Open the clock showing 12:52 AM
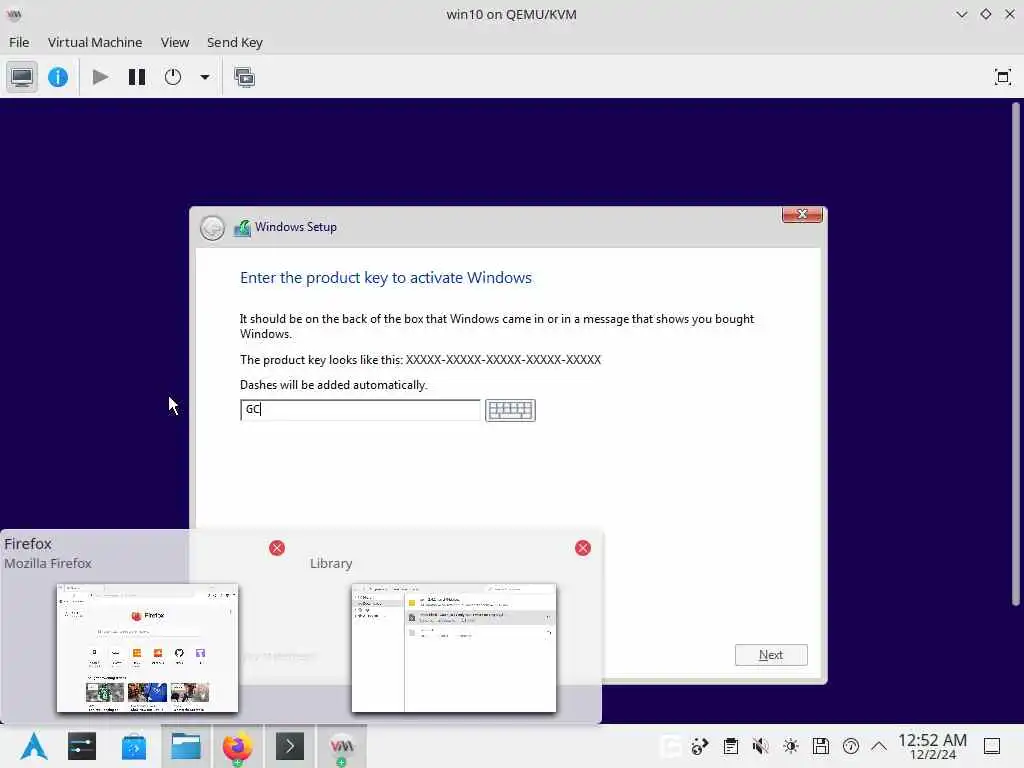 [932, 746]
